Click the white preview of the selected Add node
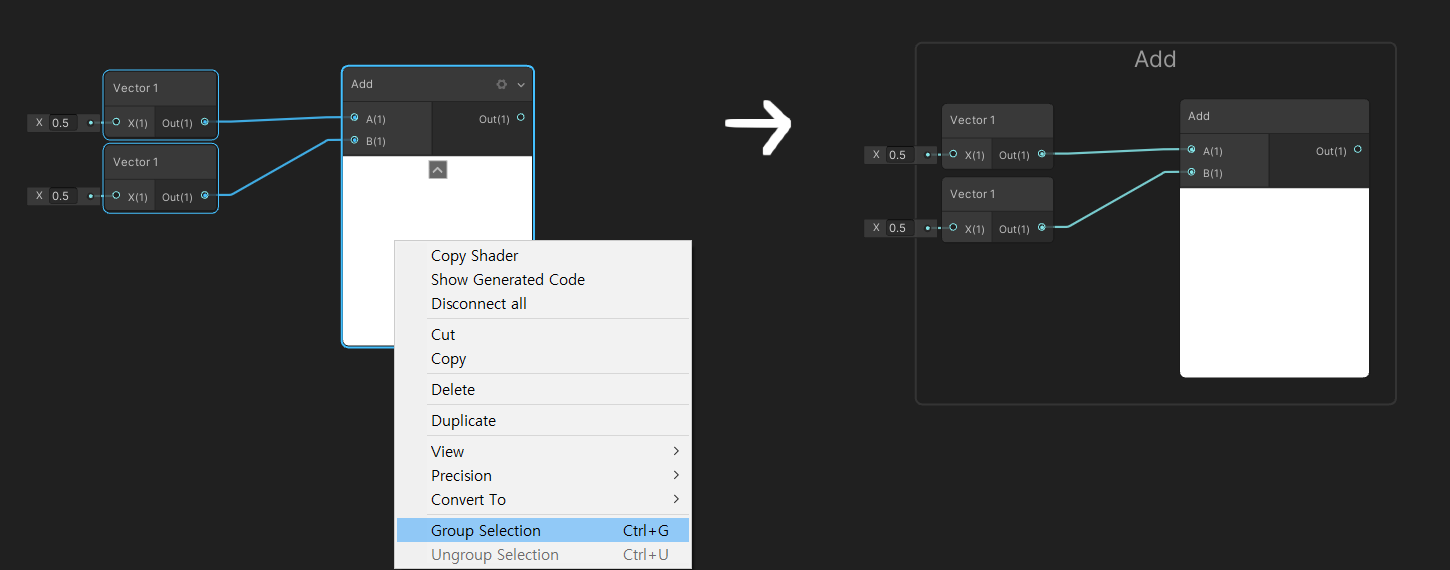The image size is (1450, 570). 438,250
